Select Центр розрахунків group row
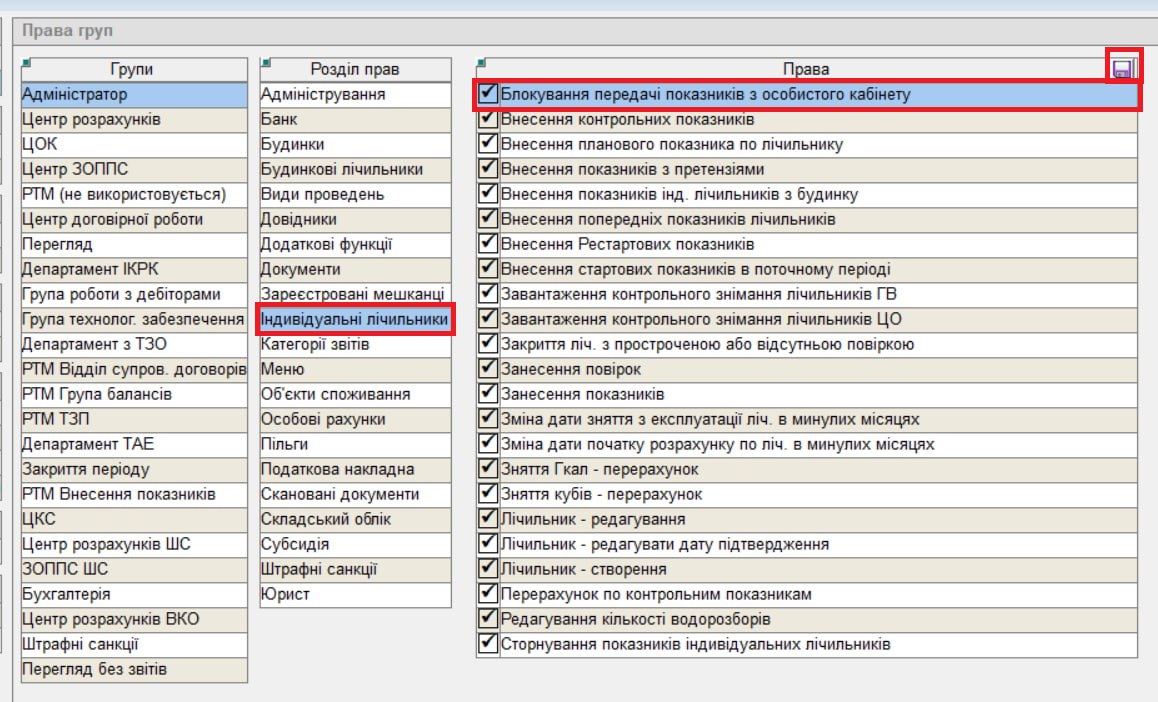 coord(134,120)
